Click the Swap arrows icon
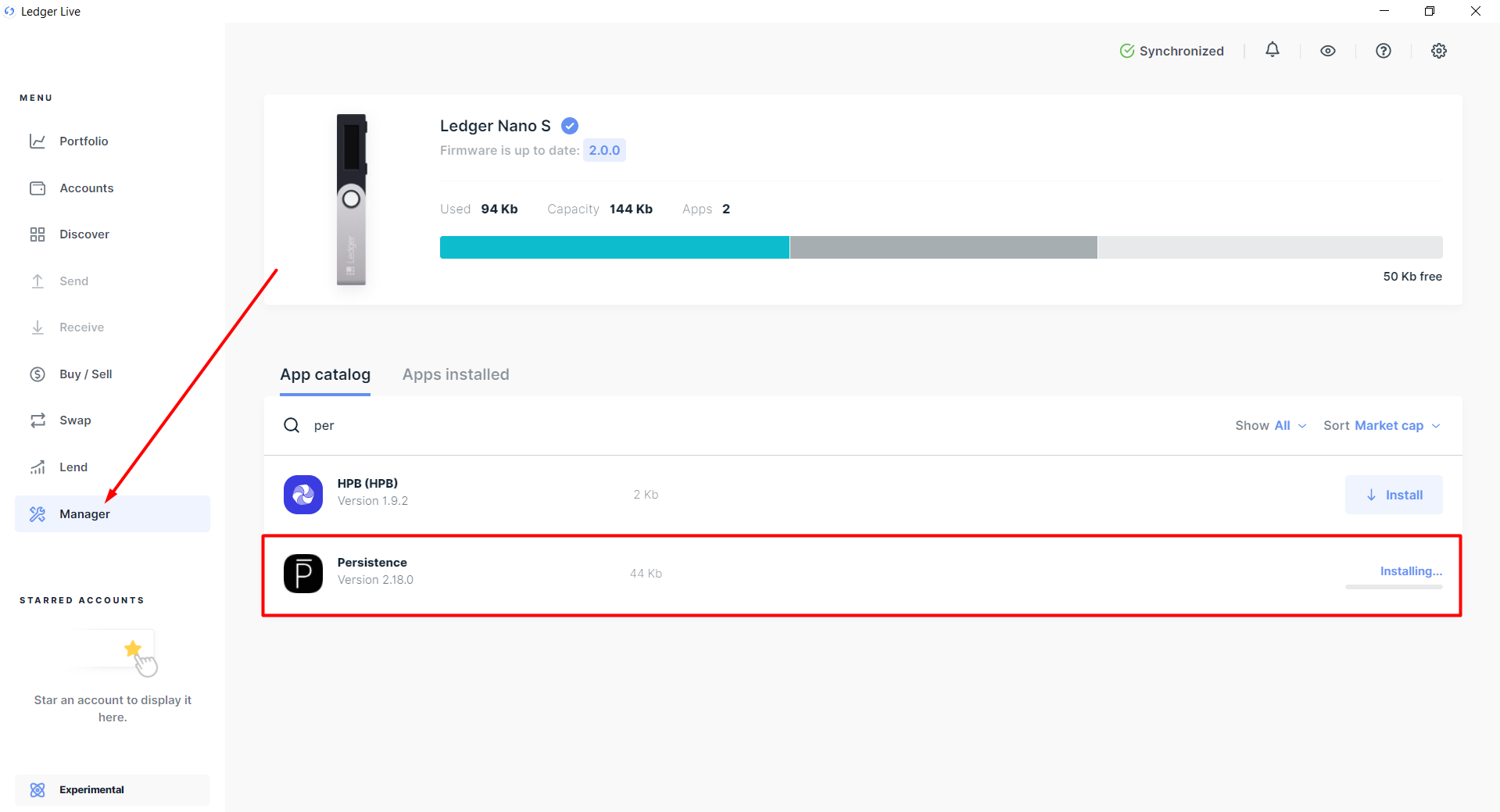 (x=38, y=420)
